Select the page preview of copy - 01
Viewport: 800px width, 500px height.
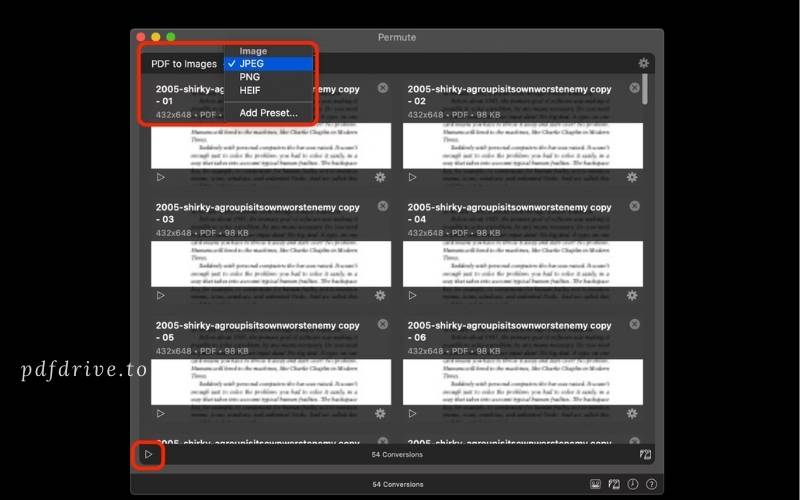pos(271,146)
